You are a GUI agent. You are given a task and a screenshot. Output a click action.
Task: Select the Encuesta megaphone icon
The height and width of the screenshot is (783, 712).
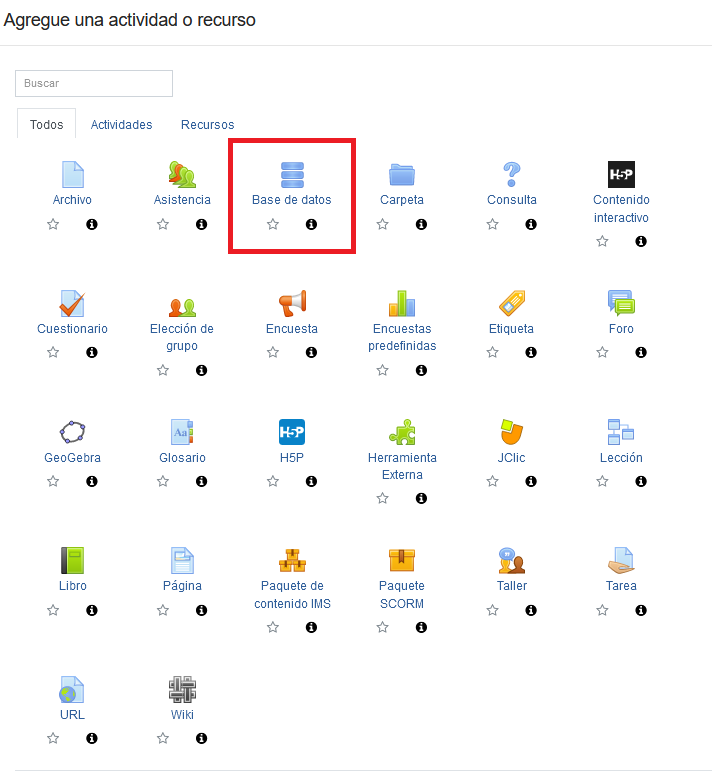click(x=292, y=303)
